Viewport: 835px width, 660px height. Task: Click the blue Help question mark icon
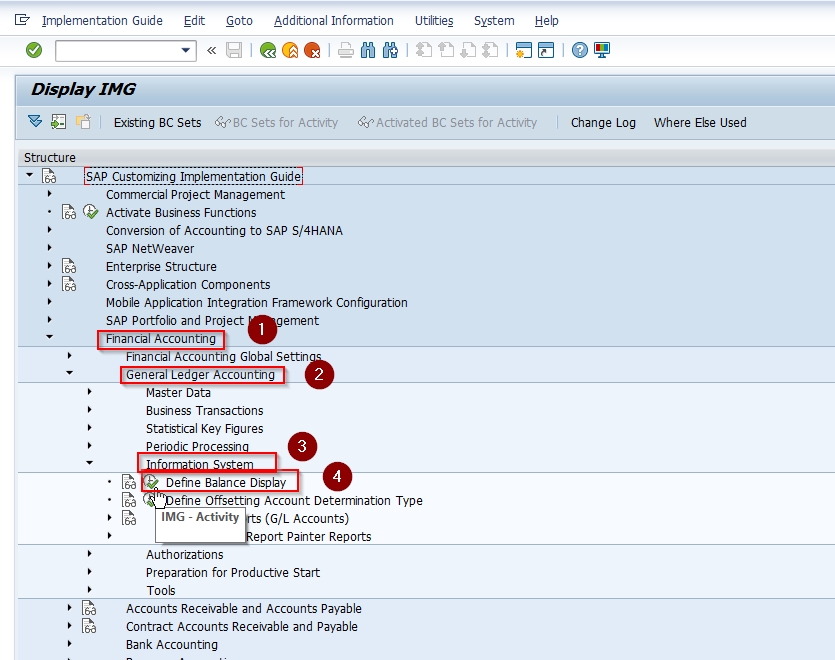(x=579, y=51)
